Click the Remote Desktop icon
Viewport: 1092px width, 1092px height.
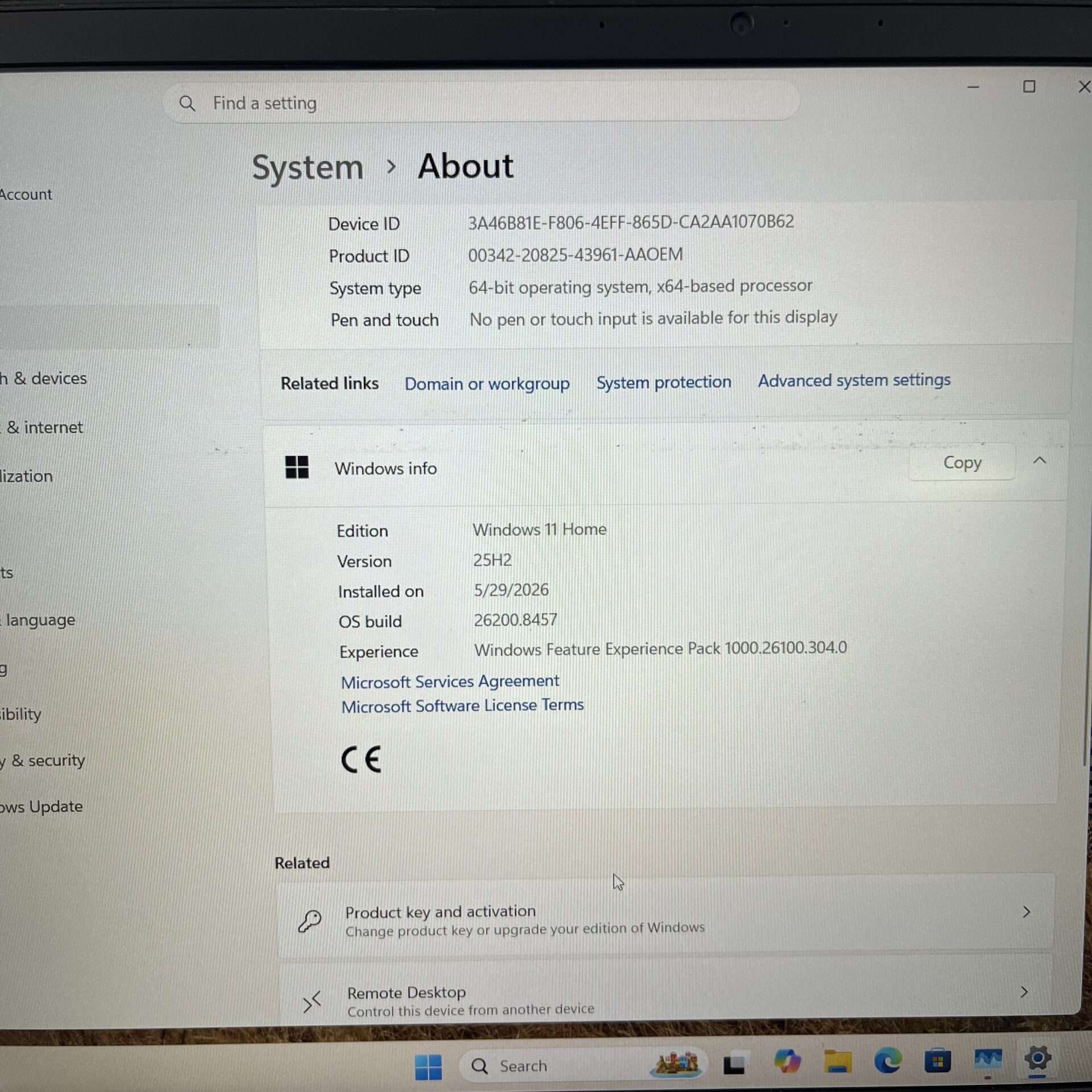point(312,1002)
